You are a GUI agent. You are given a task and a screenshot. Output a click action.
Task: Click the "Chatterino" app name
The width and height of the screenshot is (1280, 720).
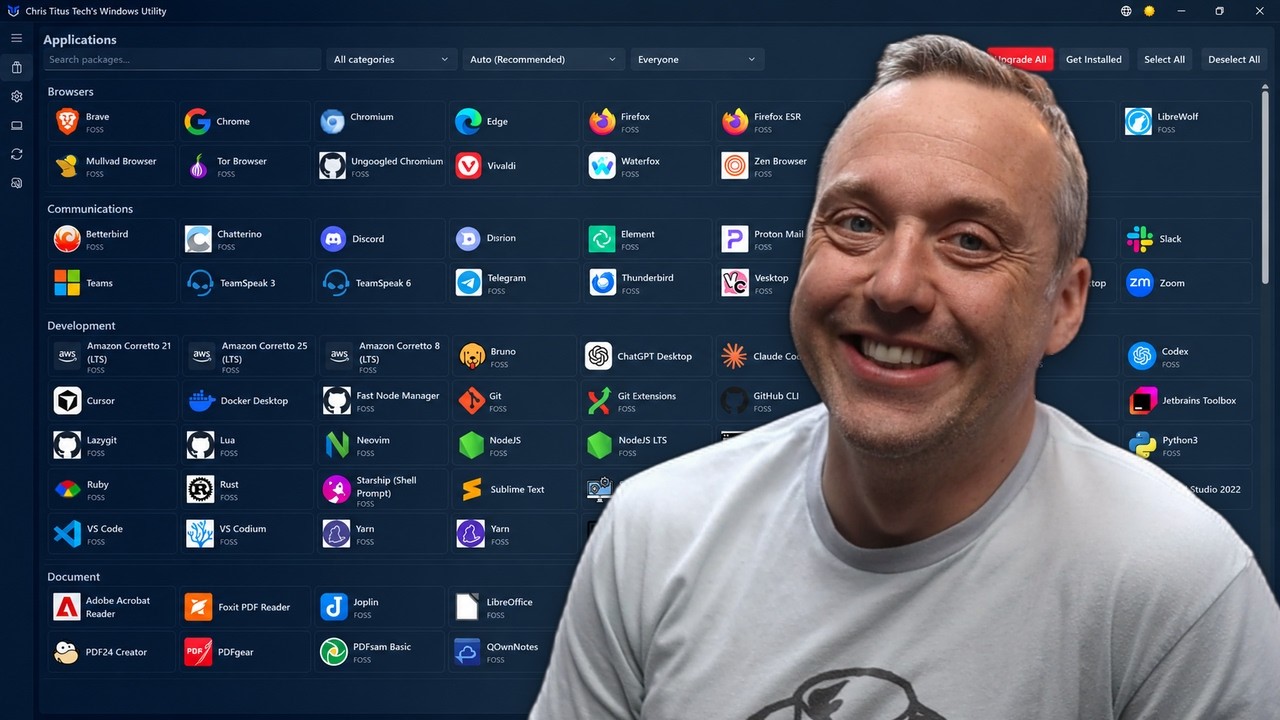239,234
